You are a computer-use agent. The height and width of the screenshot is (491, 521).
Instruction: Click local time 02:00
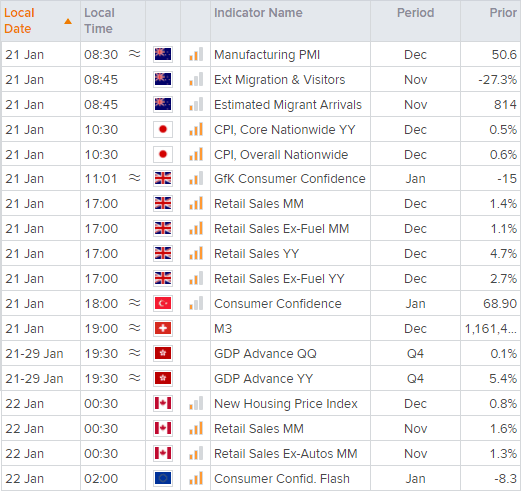[x=101, y=479]
